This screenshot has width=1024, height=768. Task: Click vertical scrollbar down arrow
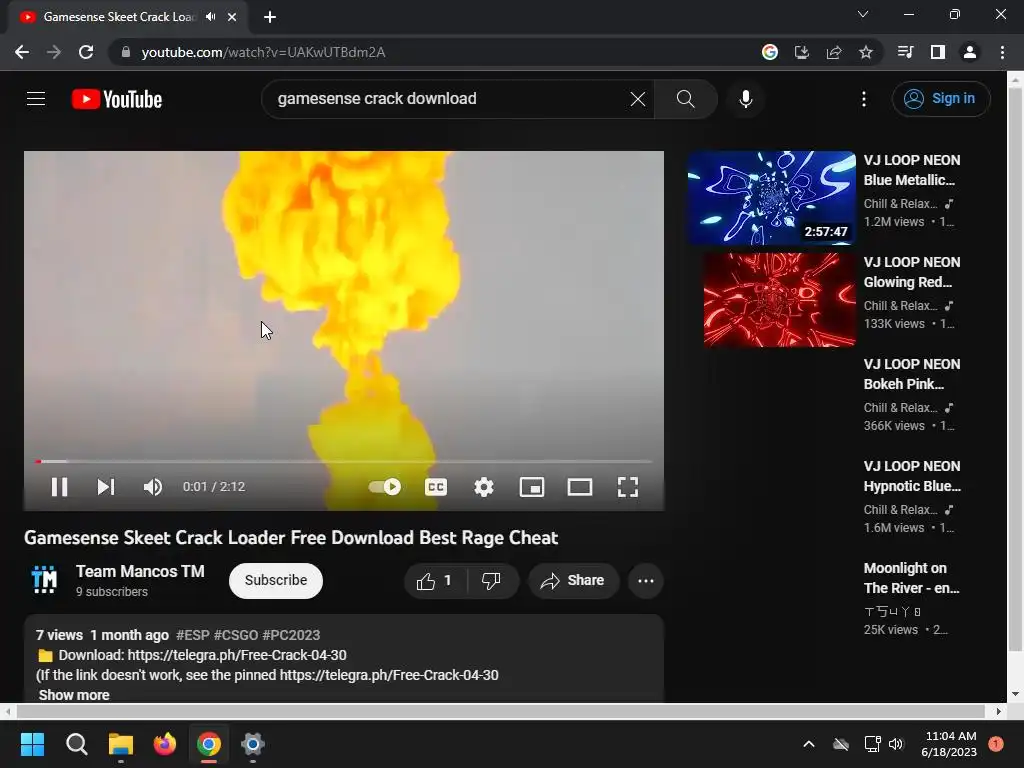click(x=1015, y=694)
